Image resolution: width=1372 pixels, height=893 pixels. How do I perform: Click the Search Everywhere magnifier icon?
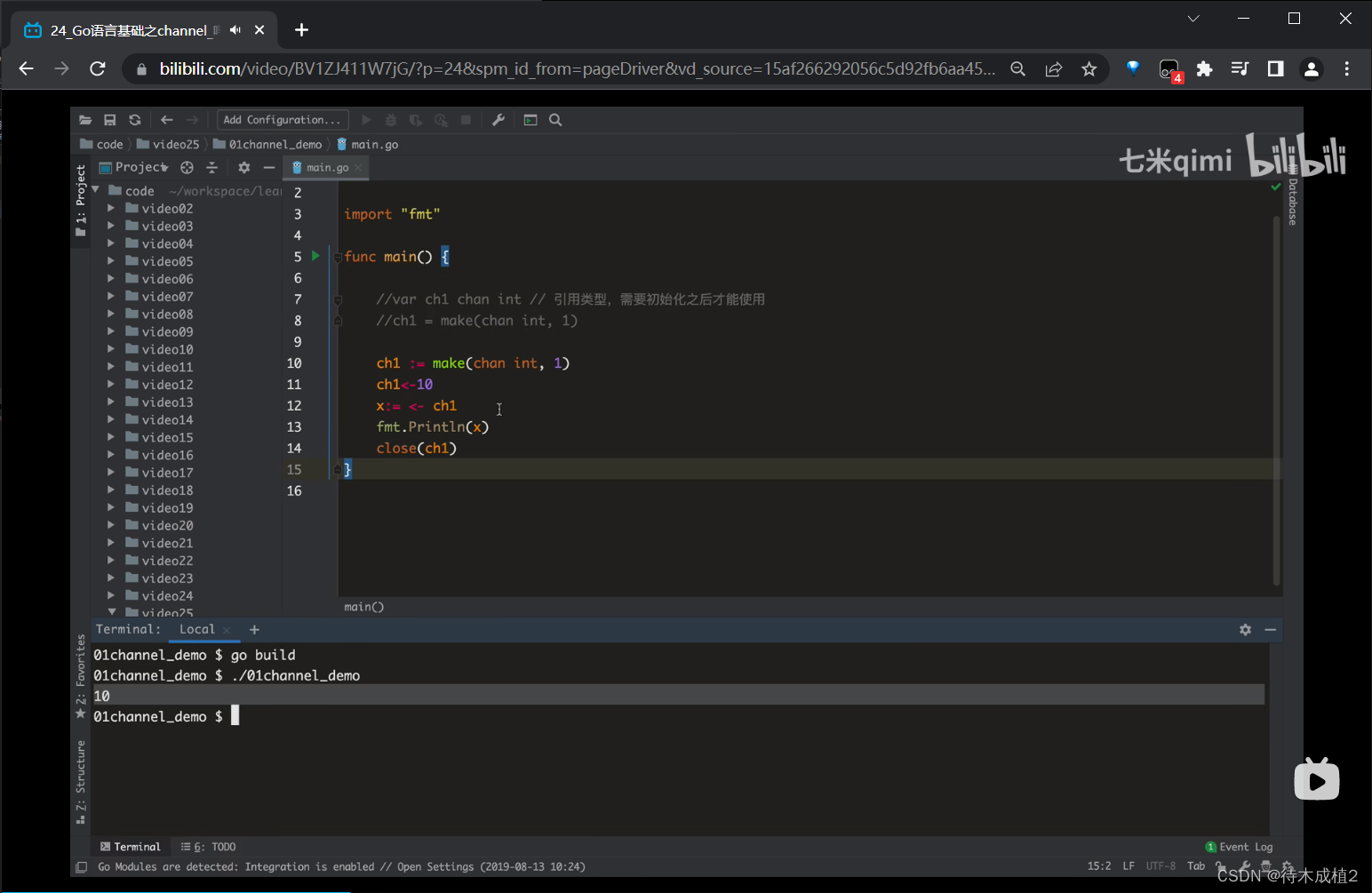point(555,120)
